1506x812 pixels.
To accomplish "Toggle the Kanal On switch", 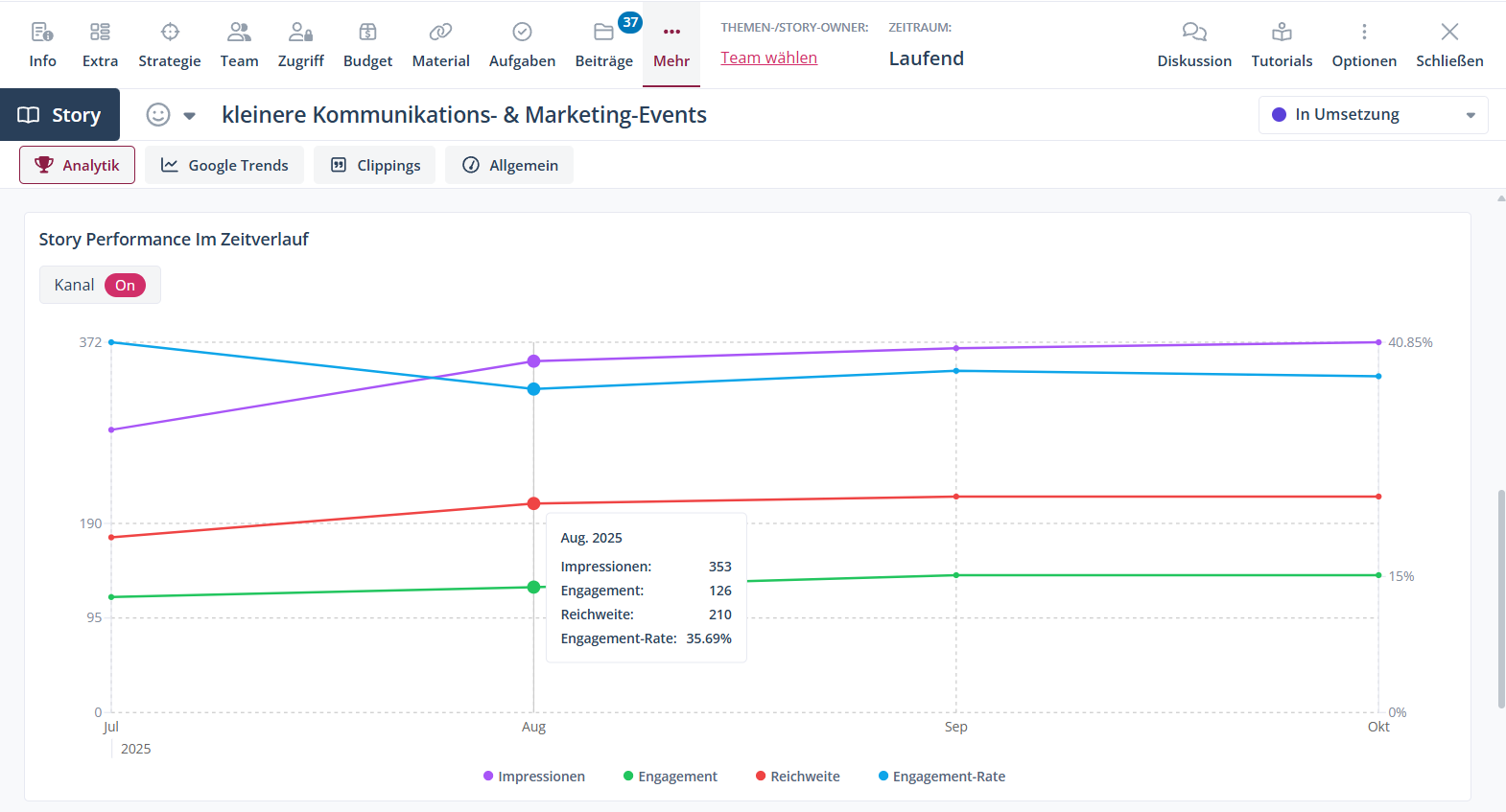I will (125, 286).
